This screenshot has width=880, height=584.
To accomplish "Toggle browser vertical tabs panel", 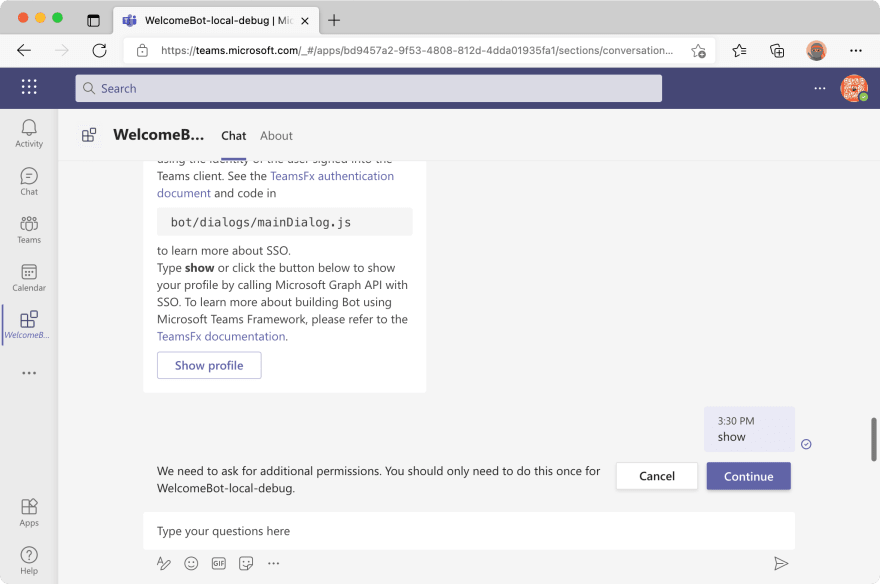I will (x=93, y=20).
